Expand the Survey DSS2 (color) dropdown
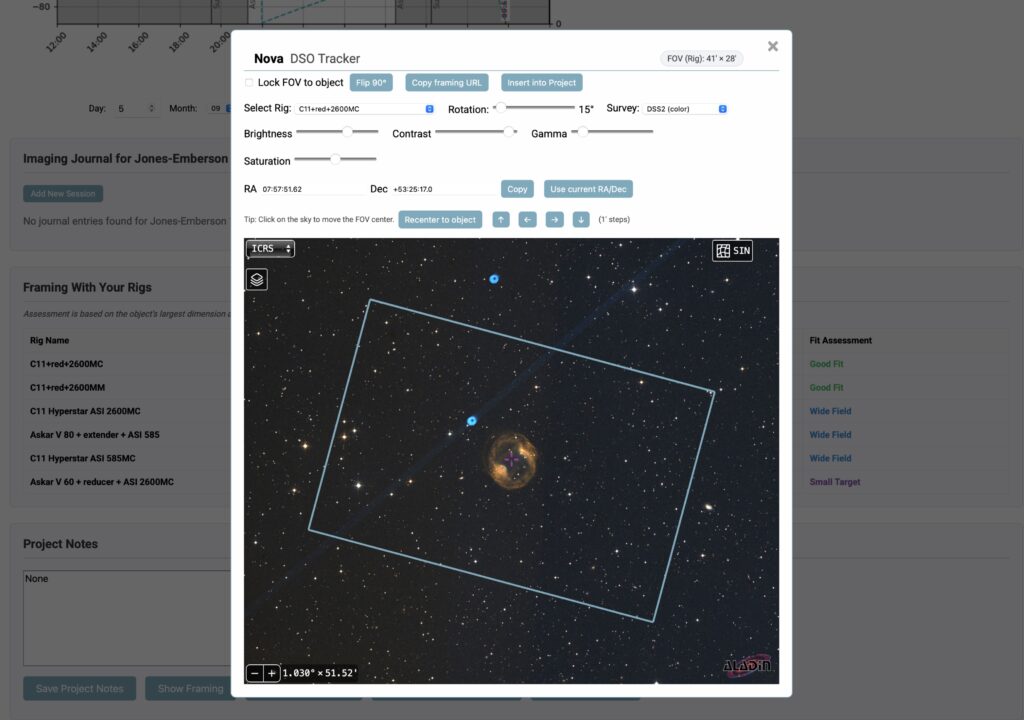Image resolution: width=1024 pixels, height=720 pixels. tap(685, 109)
